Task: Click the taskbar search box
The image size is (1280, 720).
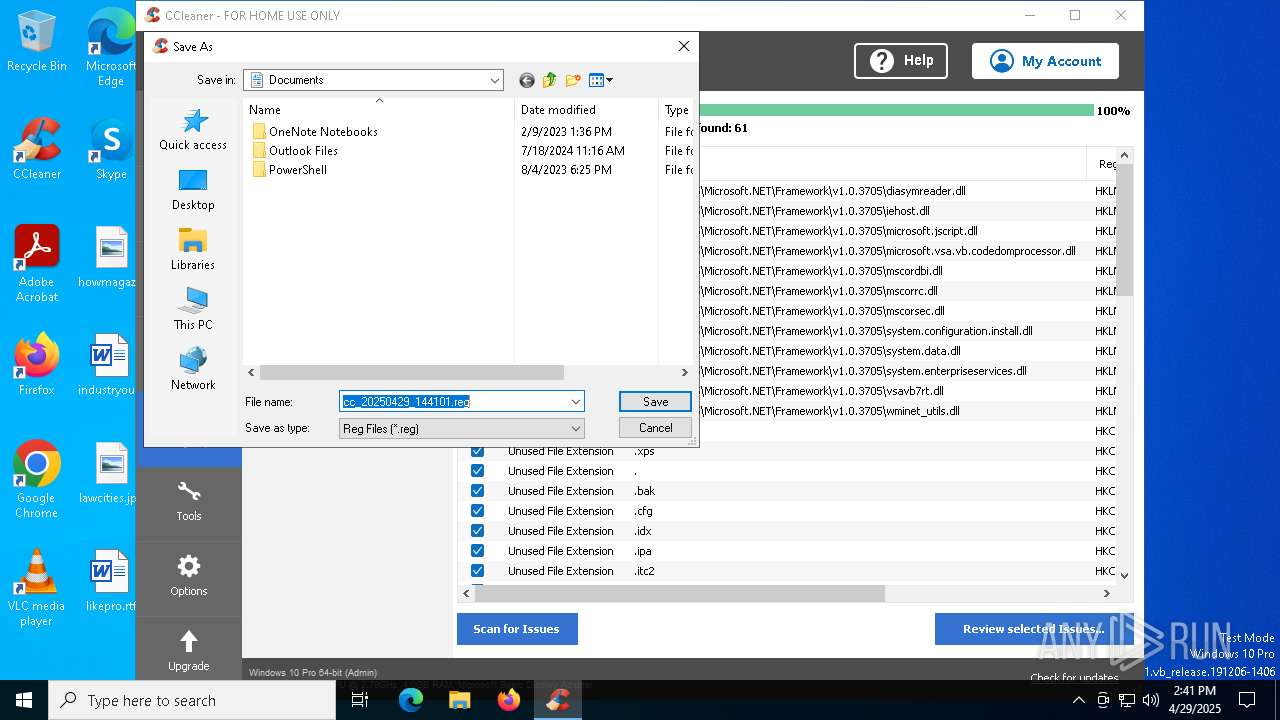Action: pyautogui.click(x=192, y=700)
